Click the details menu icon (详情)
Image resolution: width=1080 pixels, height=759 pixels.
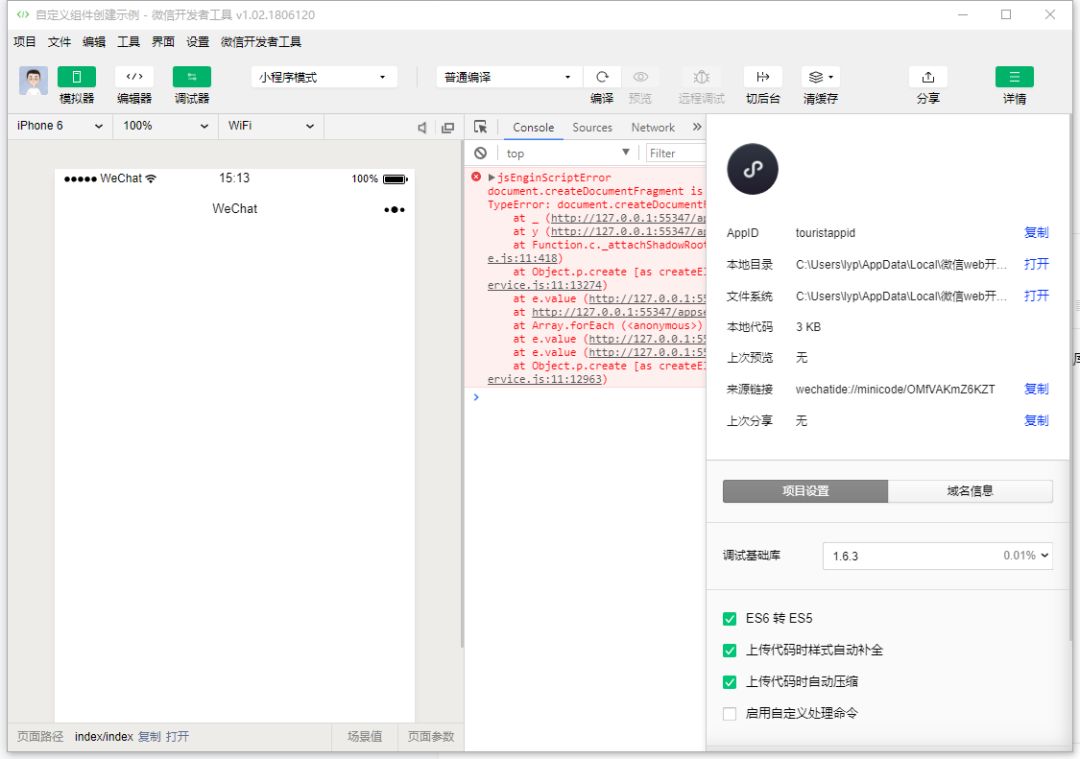pos(1014,76)
